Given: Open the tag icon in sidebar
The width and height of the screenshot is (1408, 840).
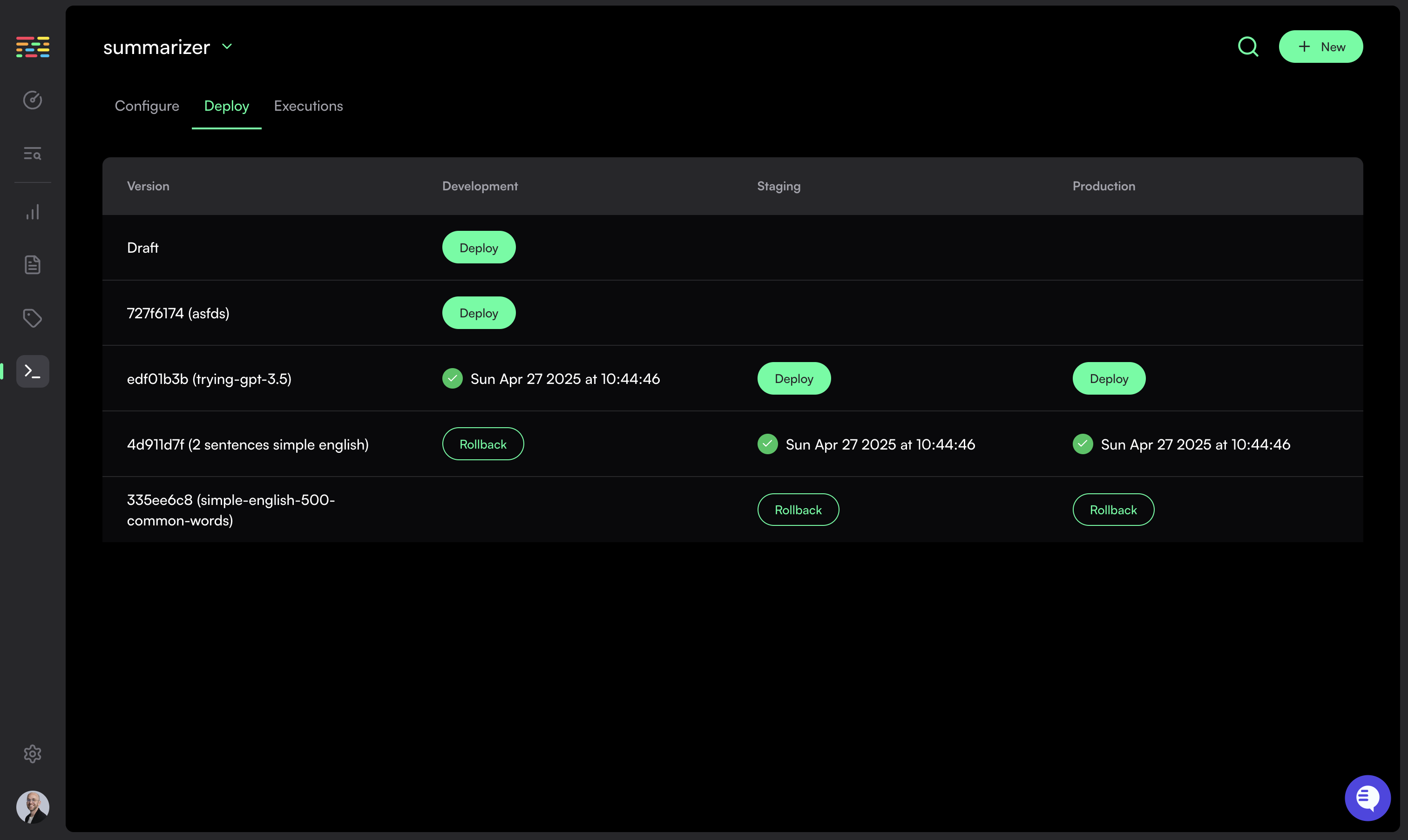Looking at the screenshot, I should 32,318.
